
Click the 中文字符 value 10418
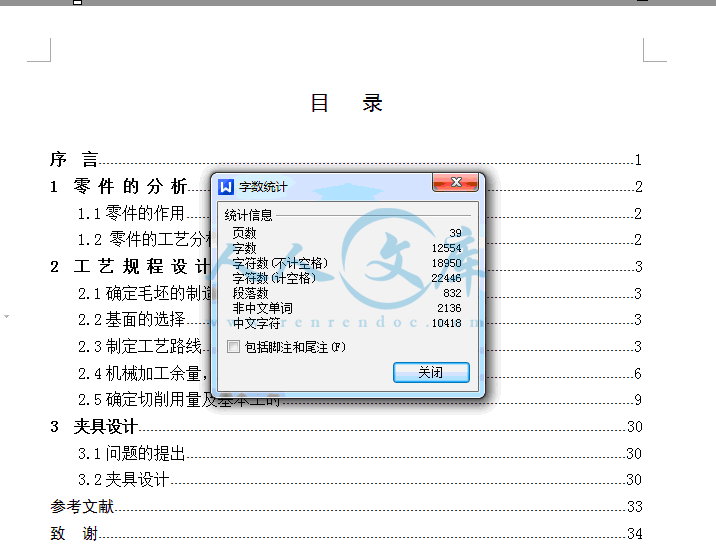(447, 323)
